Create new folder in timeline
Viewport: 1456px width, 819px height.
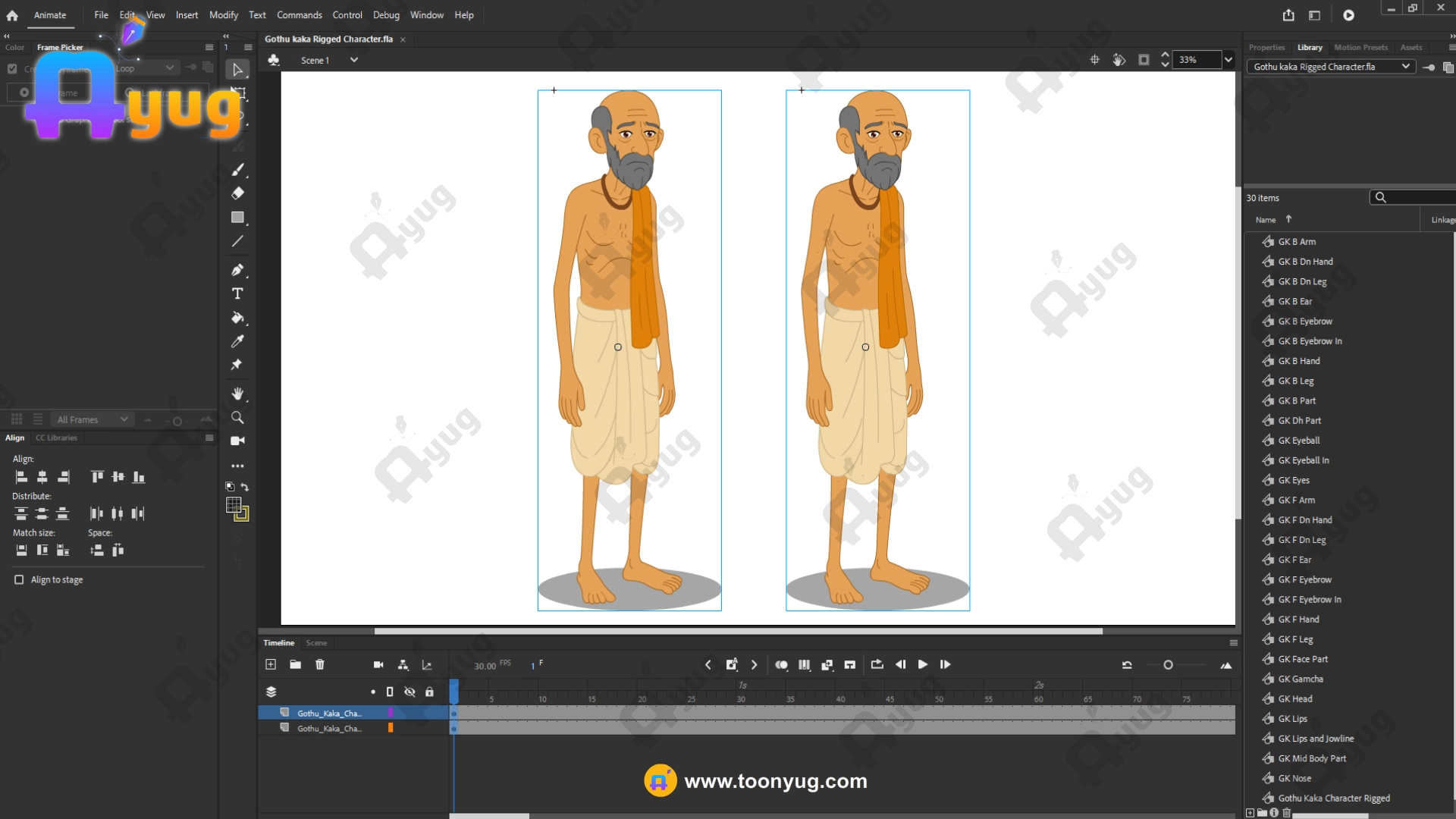tap(295, 664)
